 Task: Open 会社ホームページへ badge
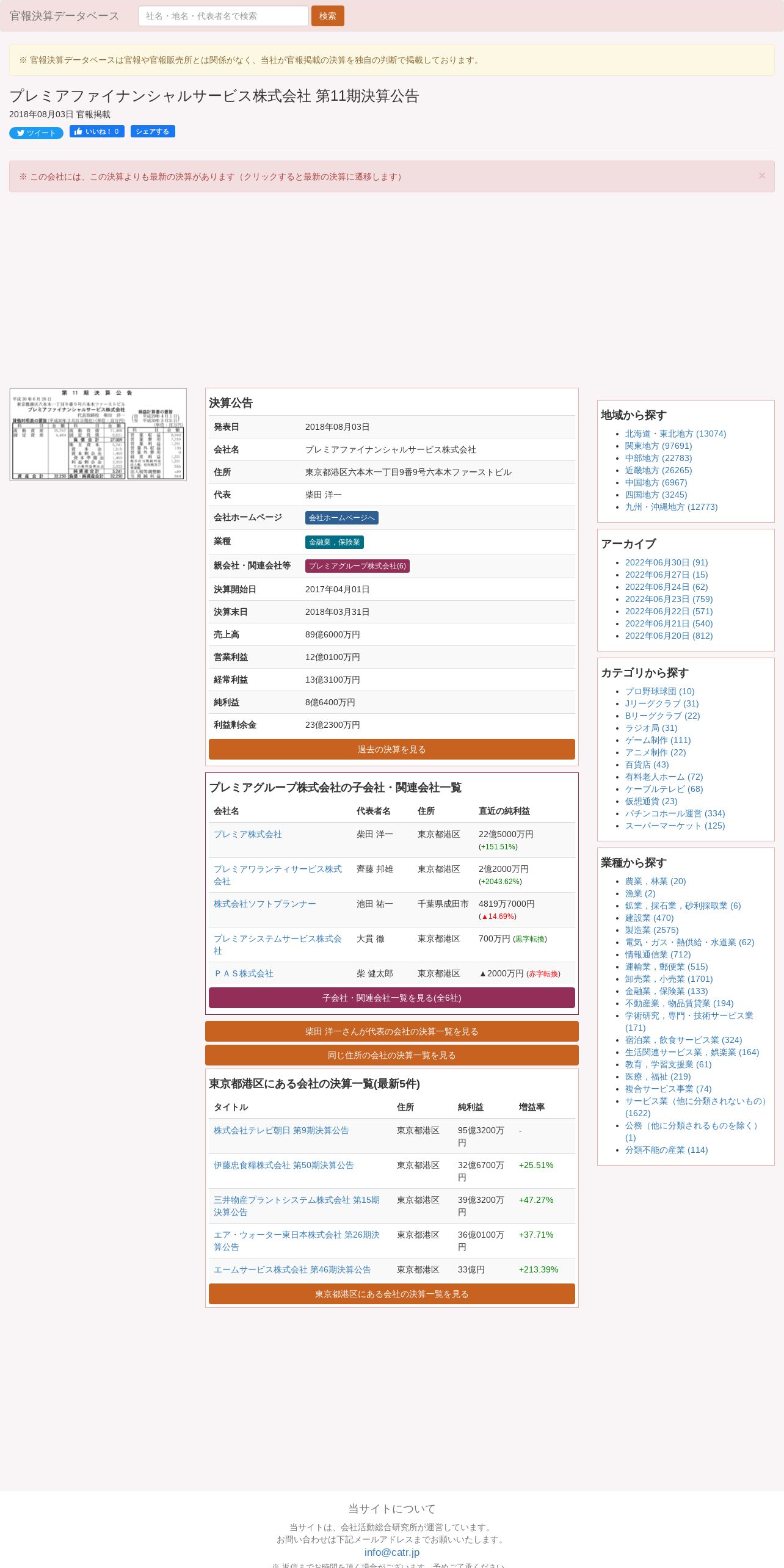[342, 518]
